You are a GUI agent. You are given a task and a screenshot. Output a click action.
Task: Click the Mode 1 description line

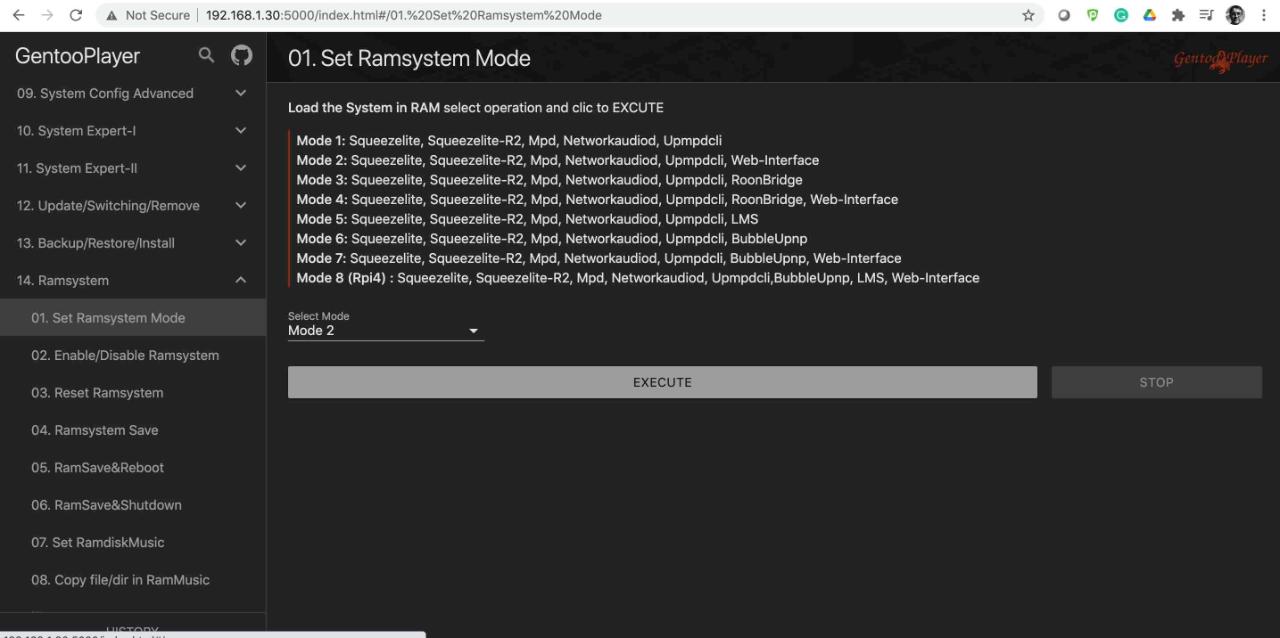[509, 141]
